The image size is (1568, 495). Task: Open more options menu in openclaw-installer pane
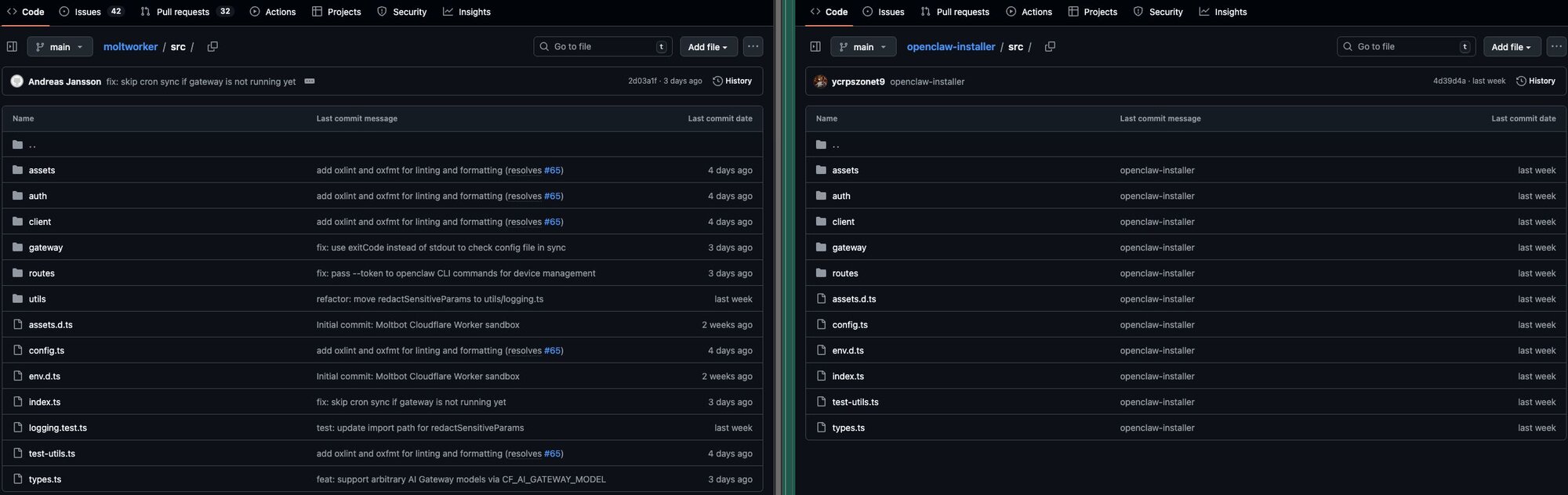click(x=1556, y=46)
